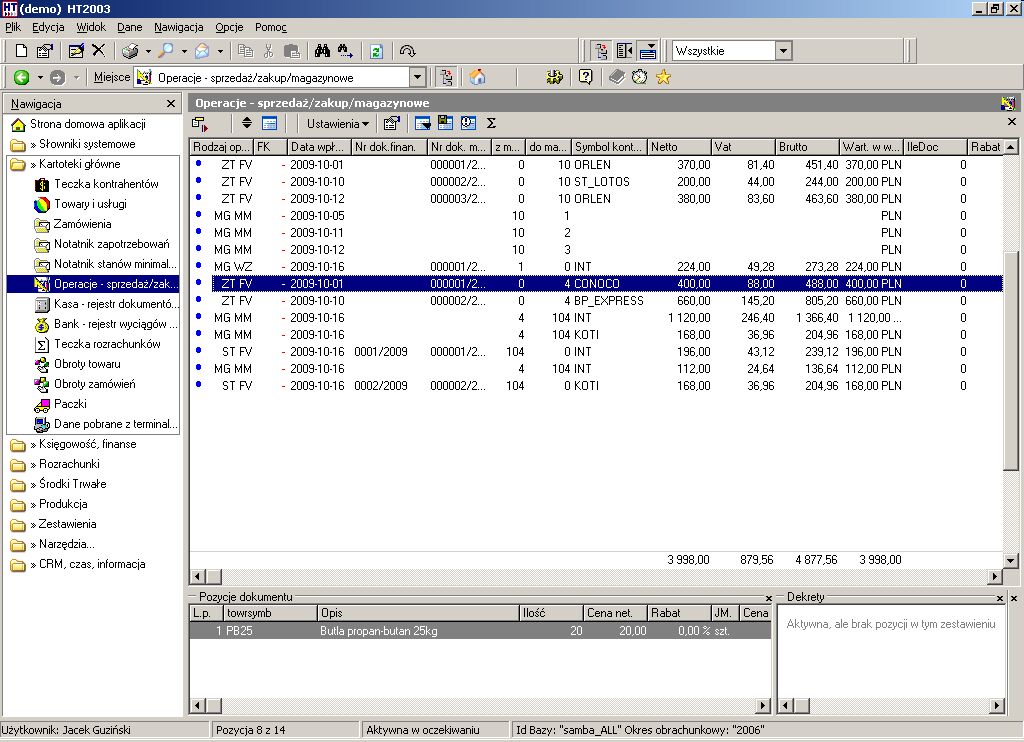Click the binoculars find icon
Image resolution: width=1024 pixels, height=742 pixels.
click(x=322, y=51)
